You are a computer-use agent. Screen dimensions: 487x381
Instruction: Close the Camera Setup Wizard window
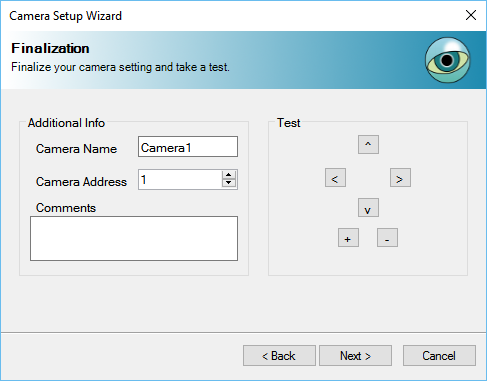tap(471, 15)
